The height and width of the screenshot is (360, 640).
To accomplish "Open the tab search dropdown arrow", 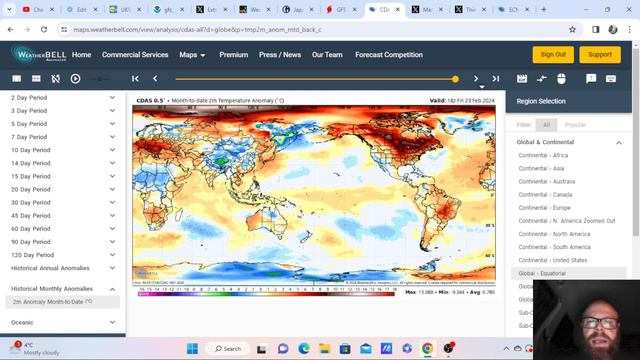I will coord(9,9).
